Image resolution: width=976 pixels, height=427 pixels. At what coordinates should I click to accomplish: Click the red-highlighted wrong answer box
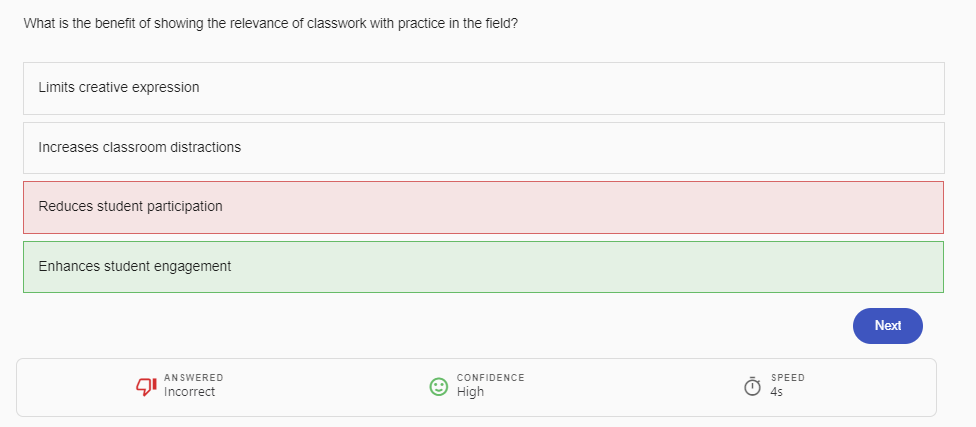[x=483, y=207]
